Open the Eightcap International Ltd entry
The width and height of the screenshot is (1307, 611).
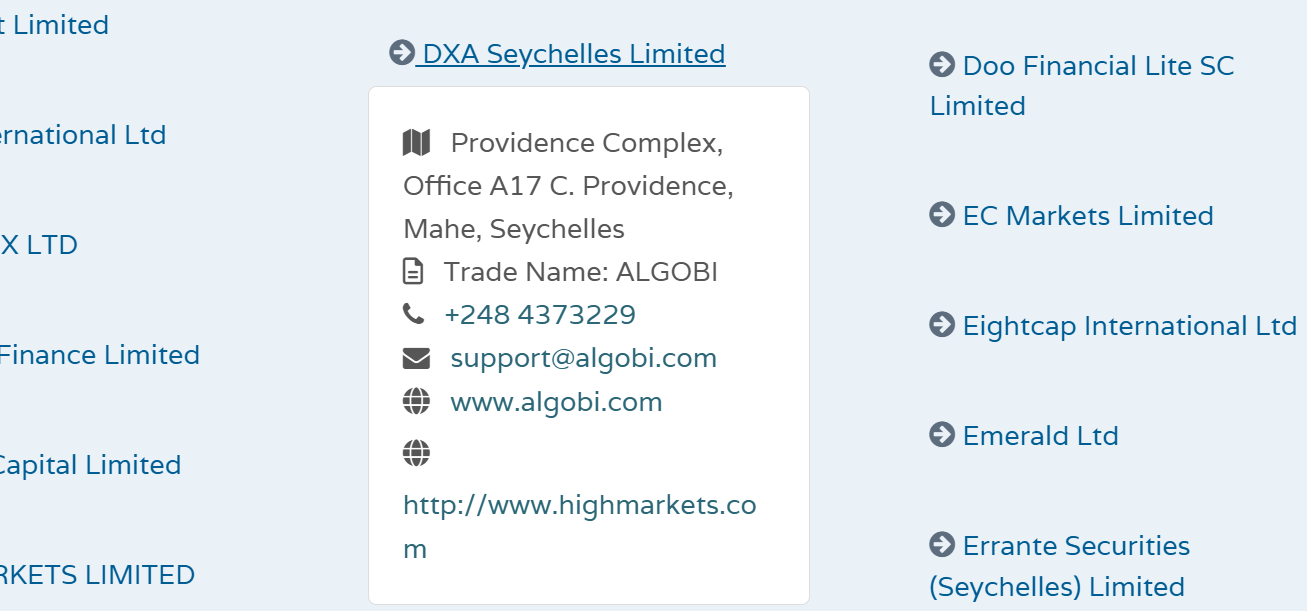1113,326
